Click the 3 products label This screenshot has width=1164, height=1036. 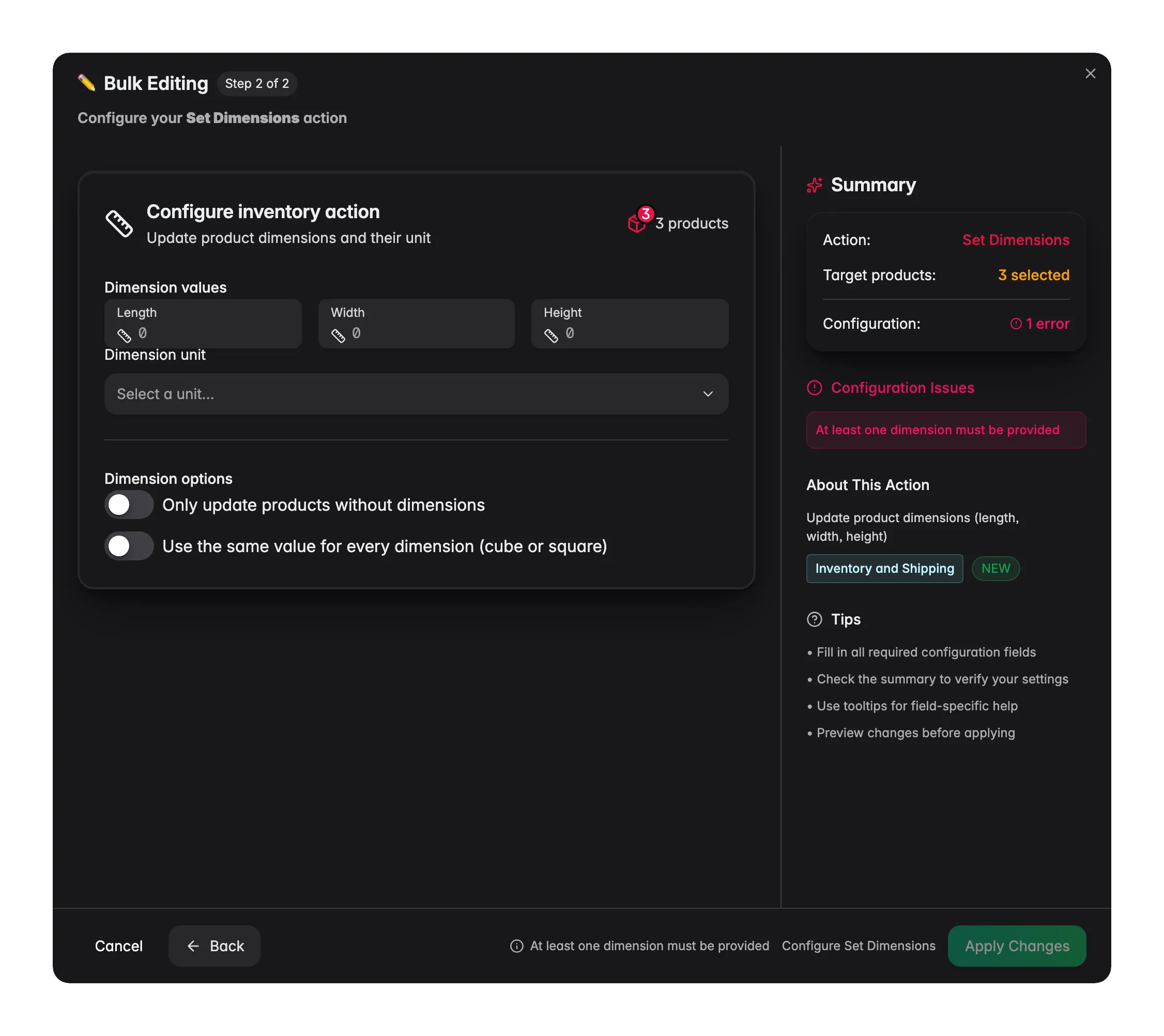click(x=692, y=223)
